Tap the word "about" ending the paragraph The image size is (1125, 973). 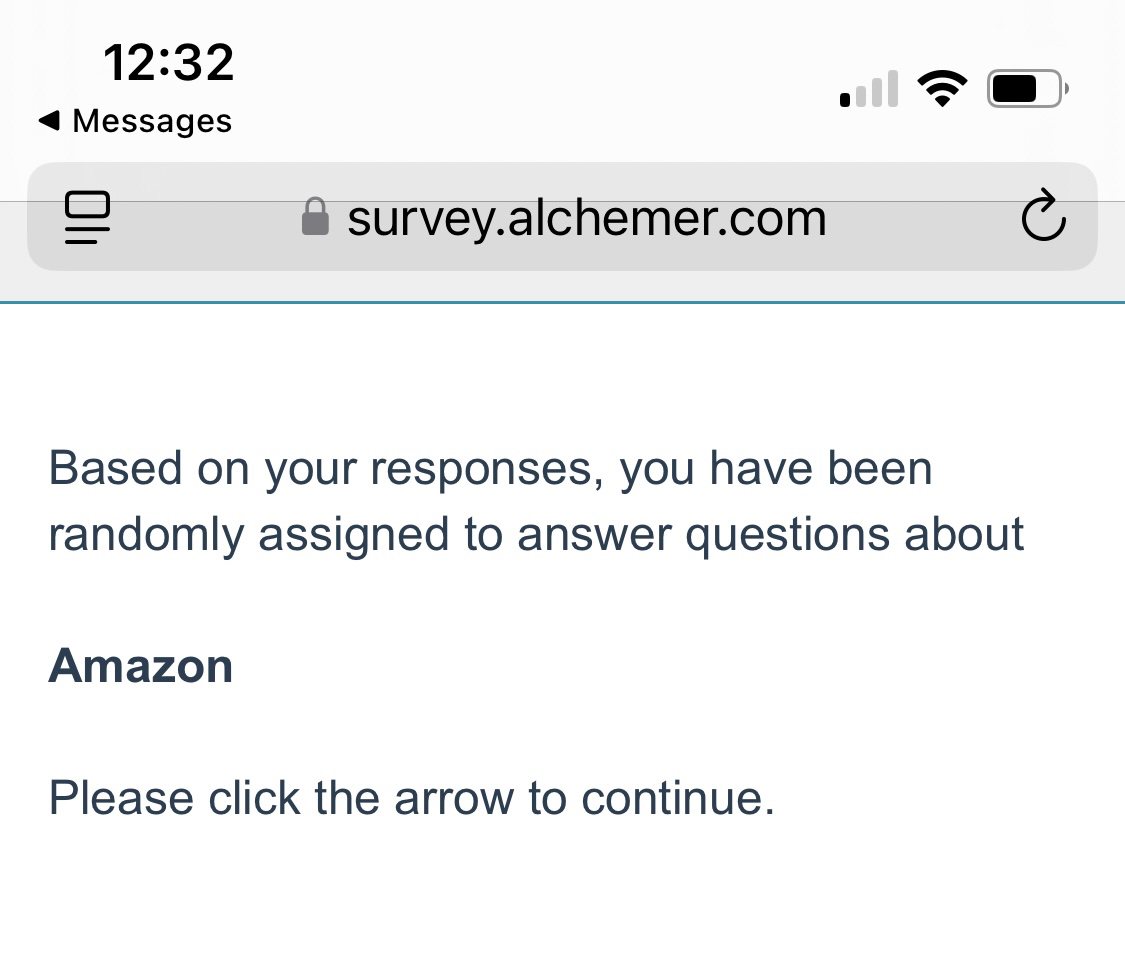point(964,534)
